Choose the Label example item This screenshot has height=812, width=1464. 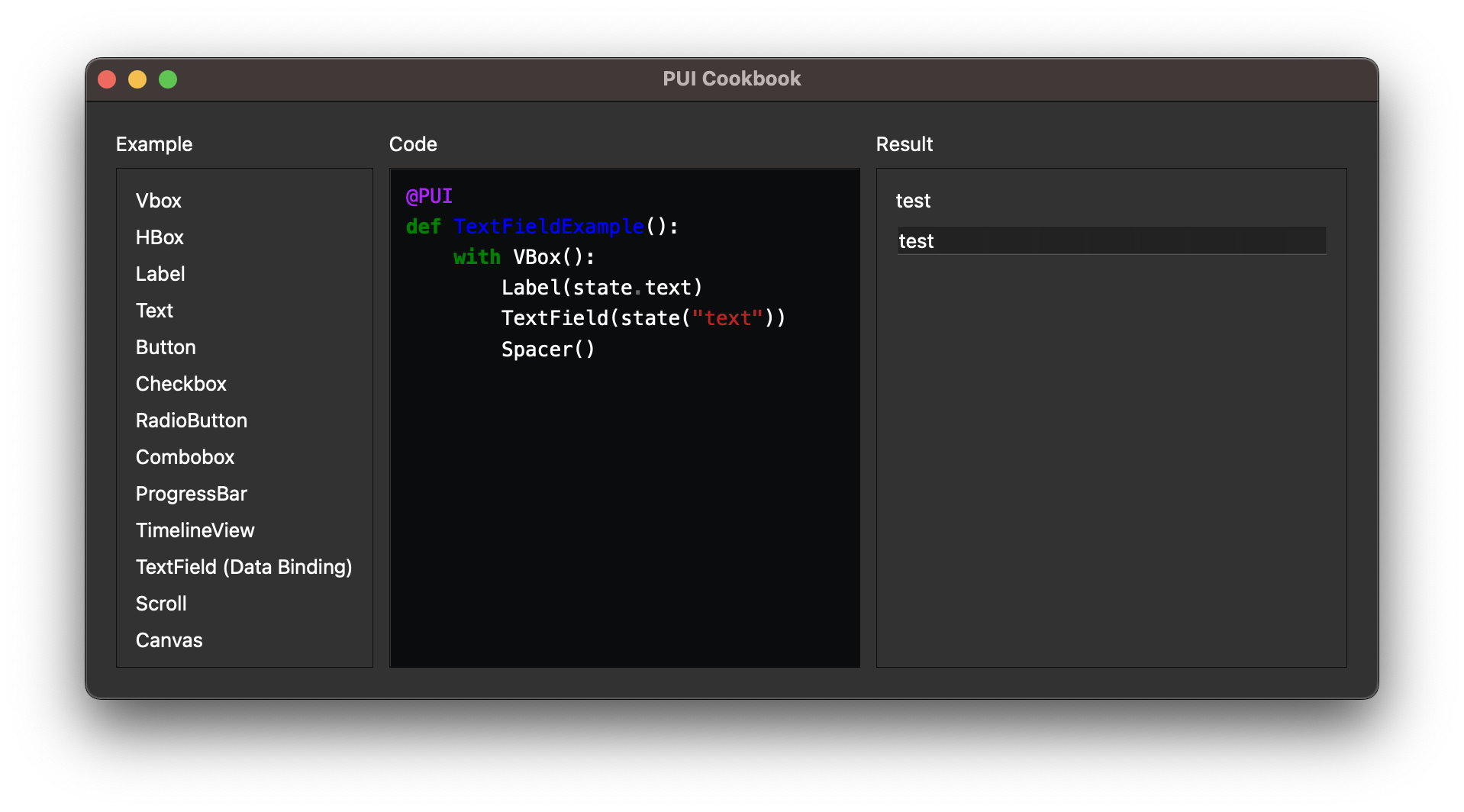click(x=160, y=274)
